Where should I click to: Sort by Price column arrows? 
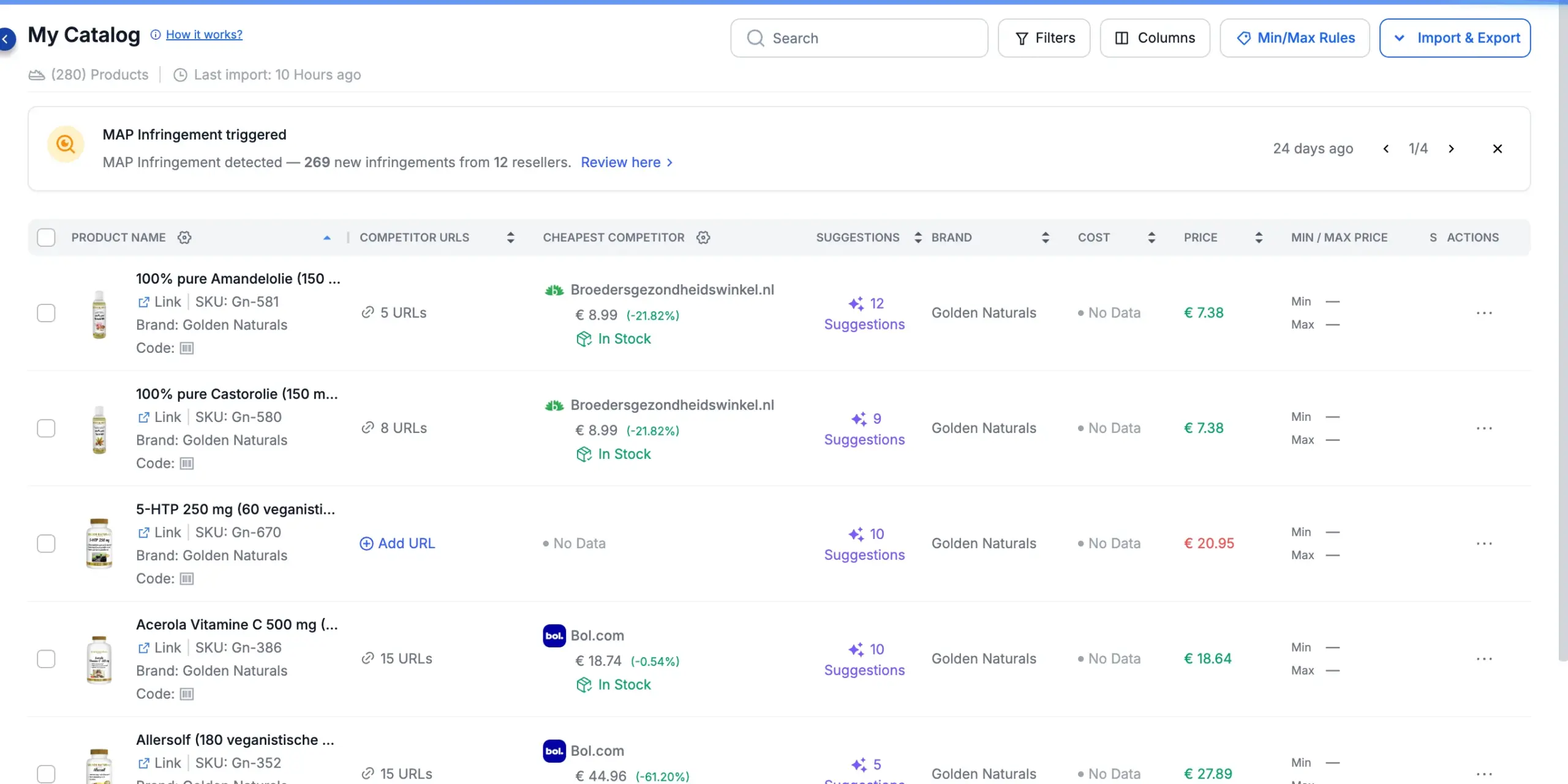1259,237
